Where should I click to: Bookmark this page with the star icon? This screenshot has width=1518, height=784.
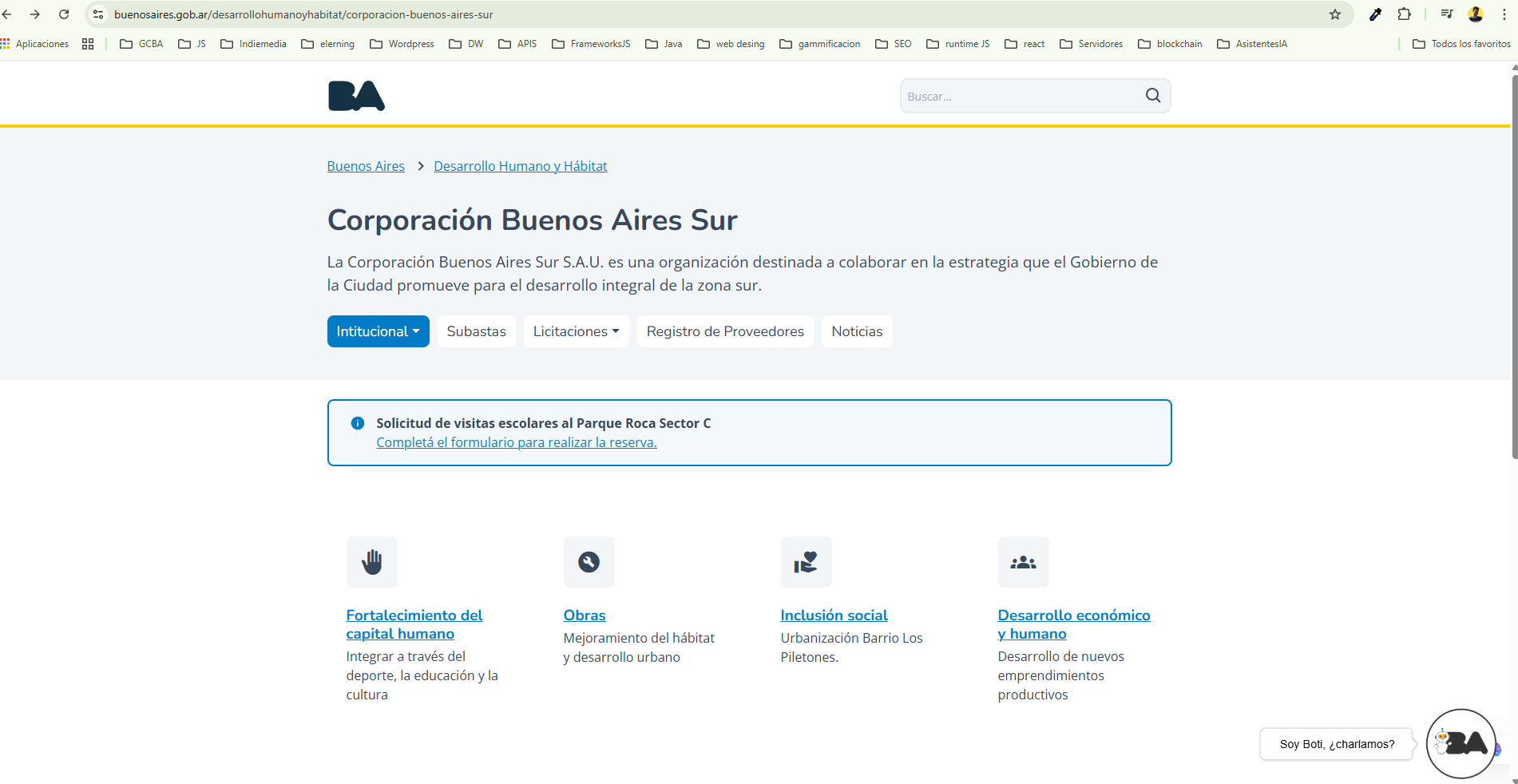(x=1334, y=14)
